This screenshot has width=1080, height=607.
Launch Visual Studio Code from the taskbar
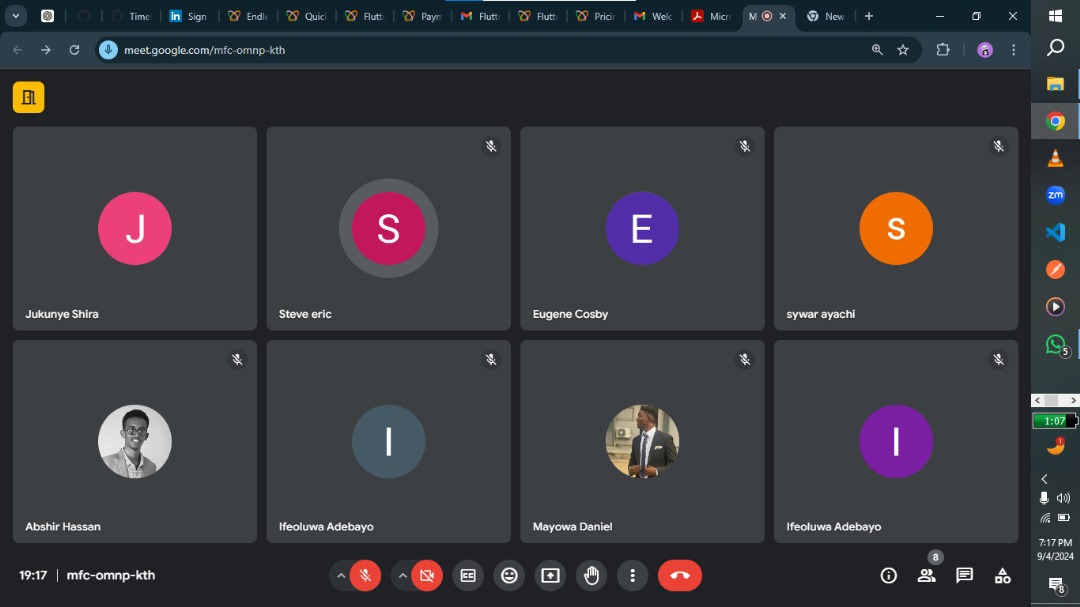1055,232
